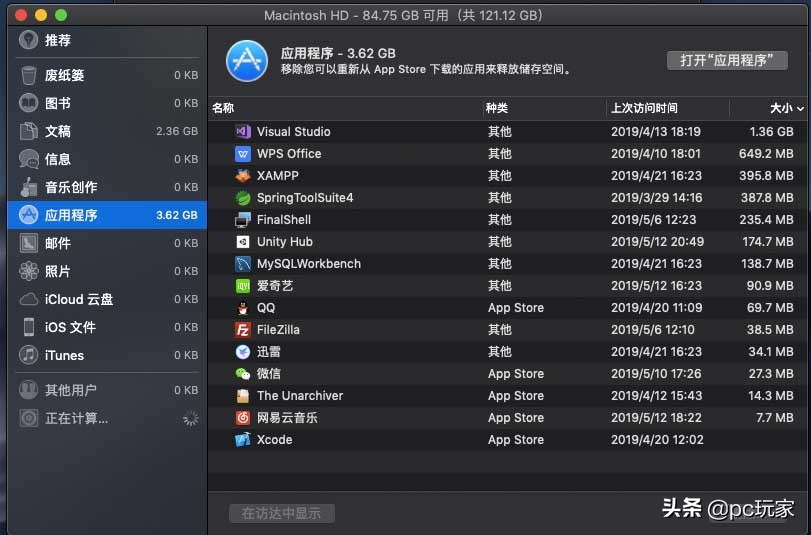
Task: Click the iOS 文件 phone icon
Action: (x=28, y=327)
